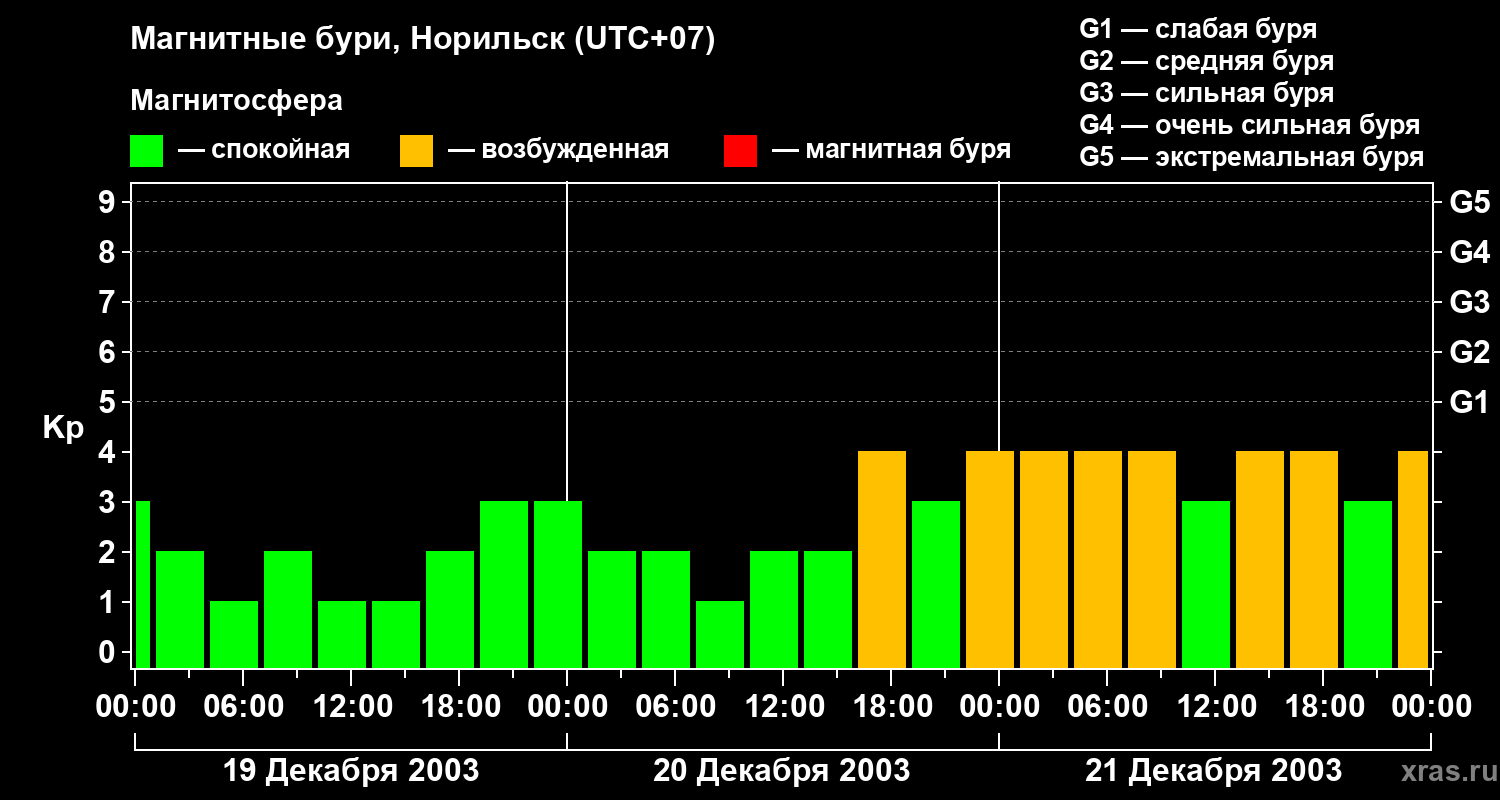The width and height of the screenshot is (1500, 800).
Task: Click the green 'спокойная' legend swatch
Action: 147,151
